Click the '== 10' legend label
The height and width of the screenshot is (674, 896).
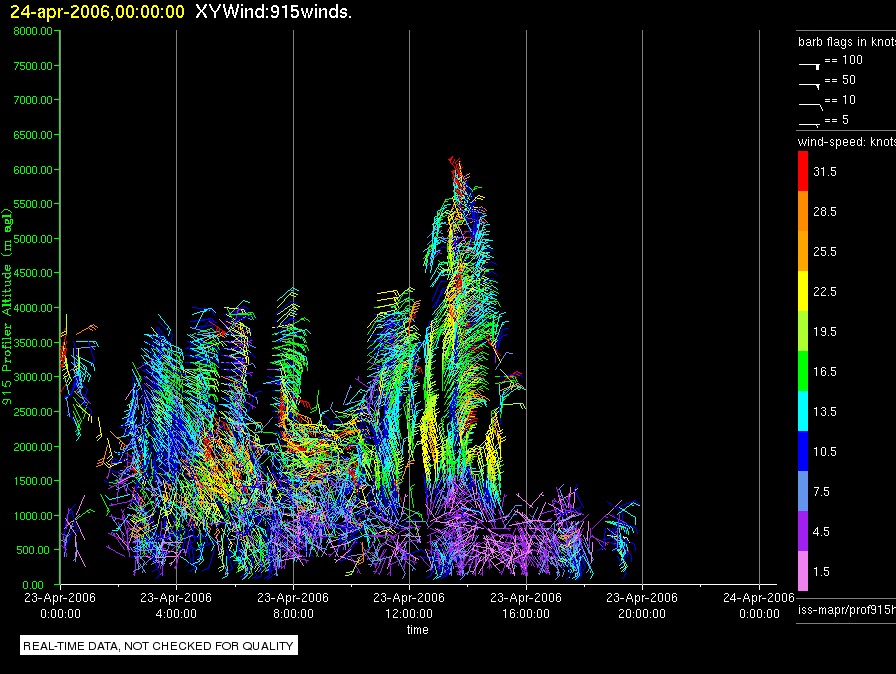pyautogui.click(x=840, y=100)
